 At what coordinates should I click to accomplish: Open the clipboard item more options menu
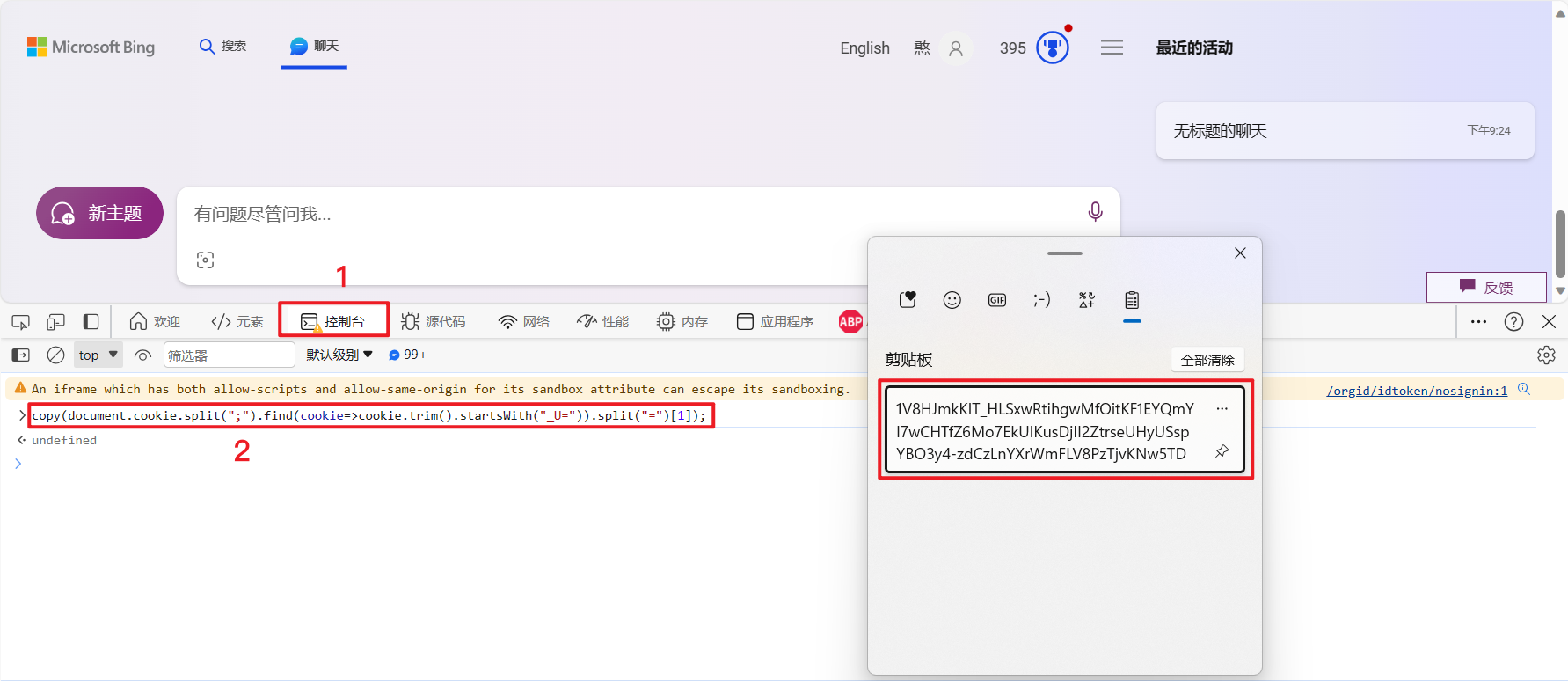click(1222, 409)
